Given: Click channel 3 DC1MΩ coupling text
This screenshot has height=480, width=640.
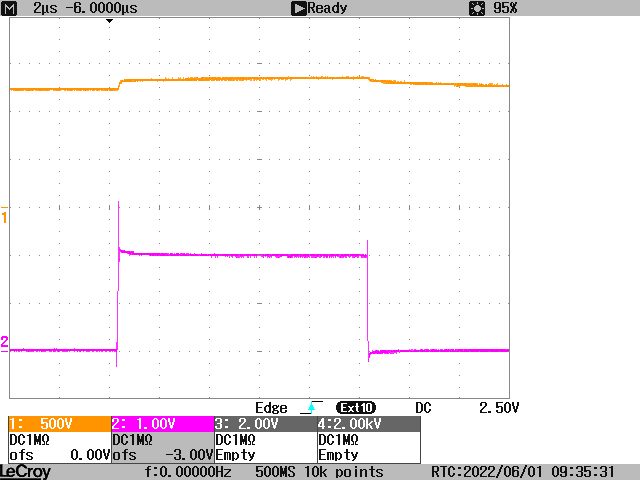Looking at the screenshot, I should point(236,440).
